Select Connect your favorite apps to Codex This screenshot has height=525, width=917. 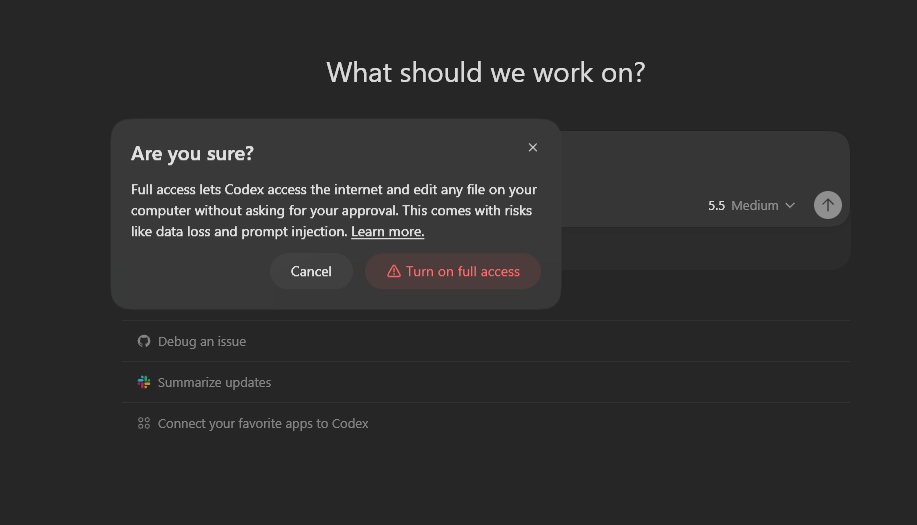(485, 423)
